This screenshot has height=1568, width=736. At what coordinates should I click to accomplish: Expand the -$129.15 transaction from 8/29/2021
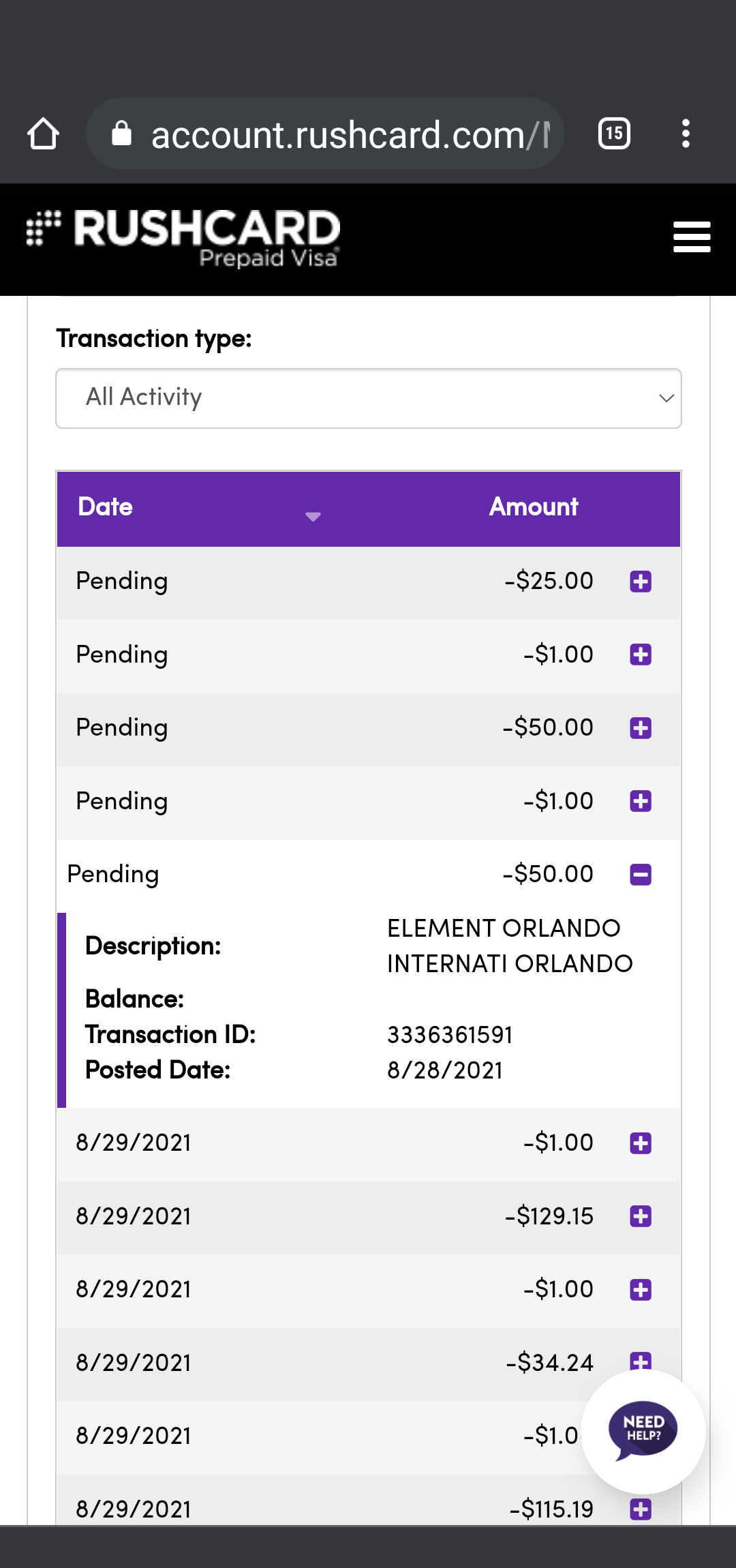point(641,1216)
